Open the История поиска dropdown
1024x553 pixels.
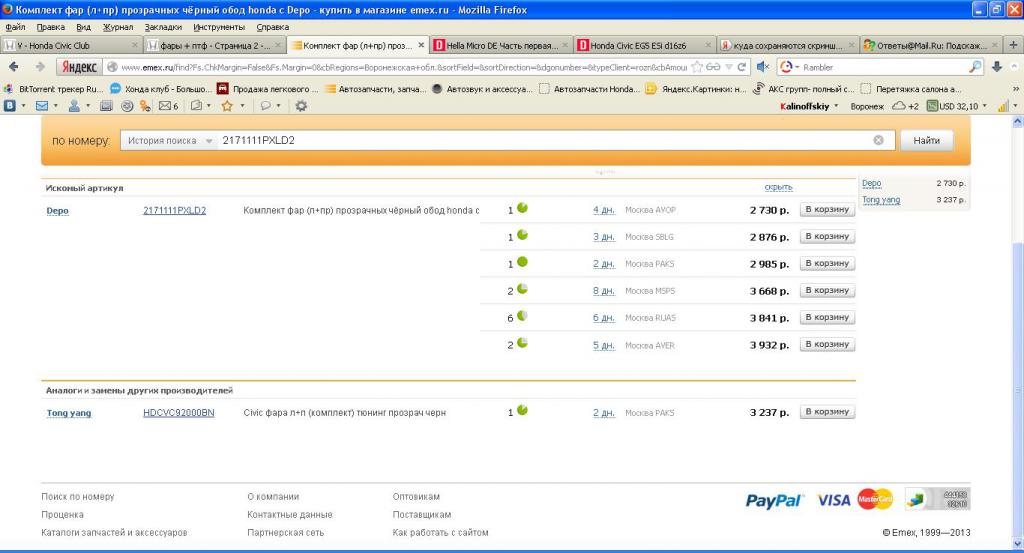(168, 141)
